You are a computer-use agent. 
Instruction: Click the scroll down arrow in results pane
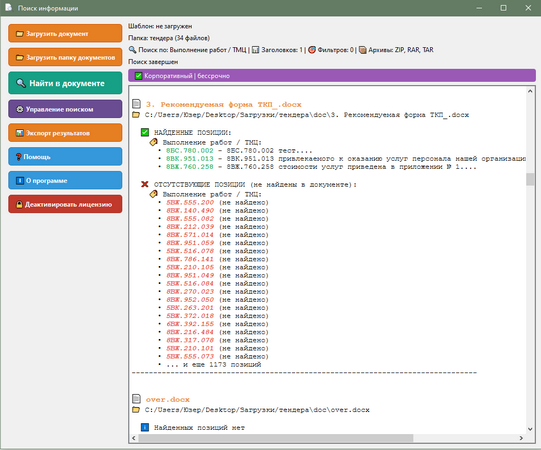click(530, 429)
